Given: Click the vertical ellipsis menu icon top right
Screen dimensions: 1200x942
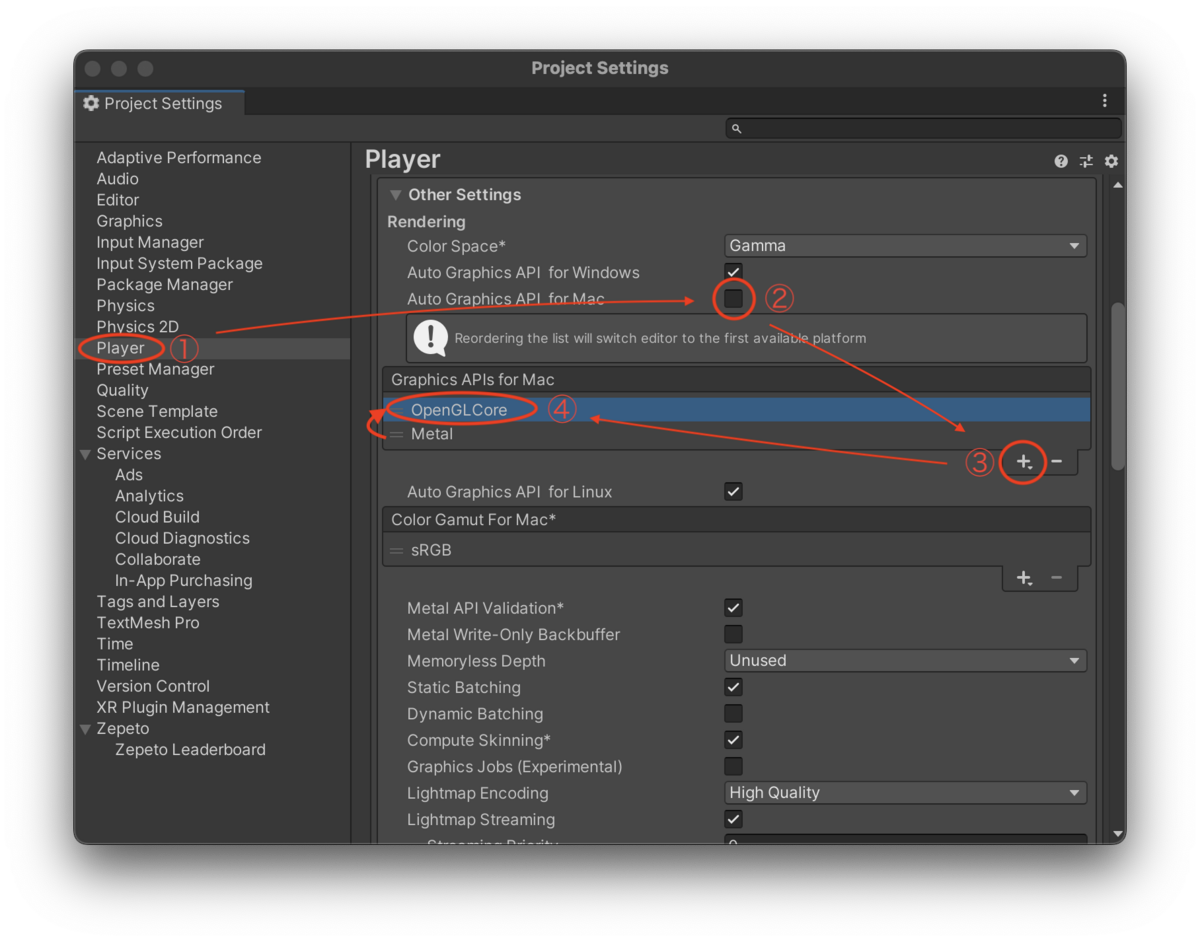Looking at the screenshot, I should 1104,101.
